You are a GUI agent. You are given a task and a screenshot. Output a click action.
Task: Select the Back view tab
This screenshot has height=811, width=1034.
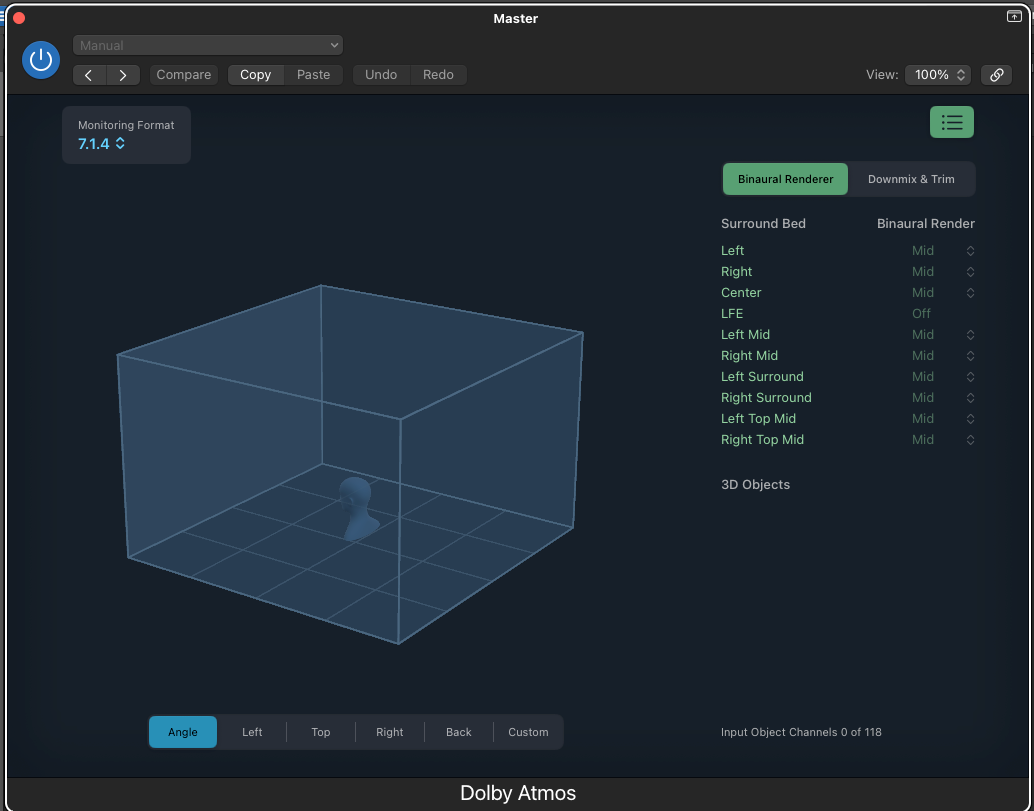[458, 732]
